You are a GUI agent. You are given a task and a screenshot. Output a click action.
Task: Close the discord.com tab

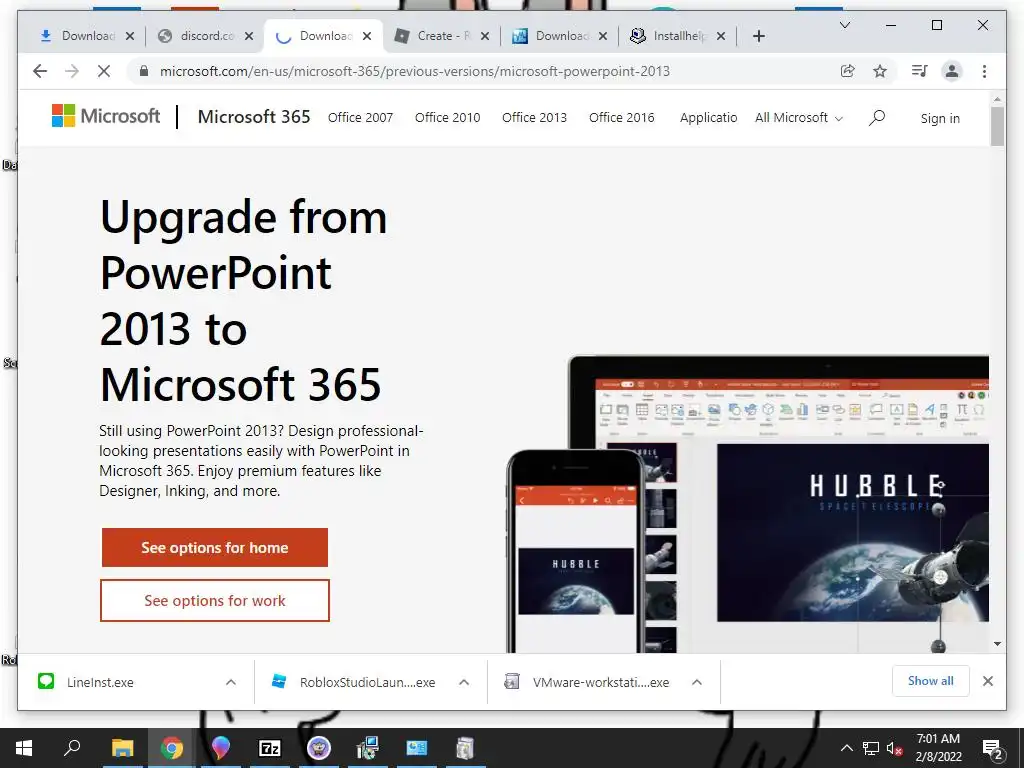249,36
